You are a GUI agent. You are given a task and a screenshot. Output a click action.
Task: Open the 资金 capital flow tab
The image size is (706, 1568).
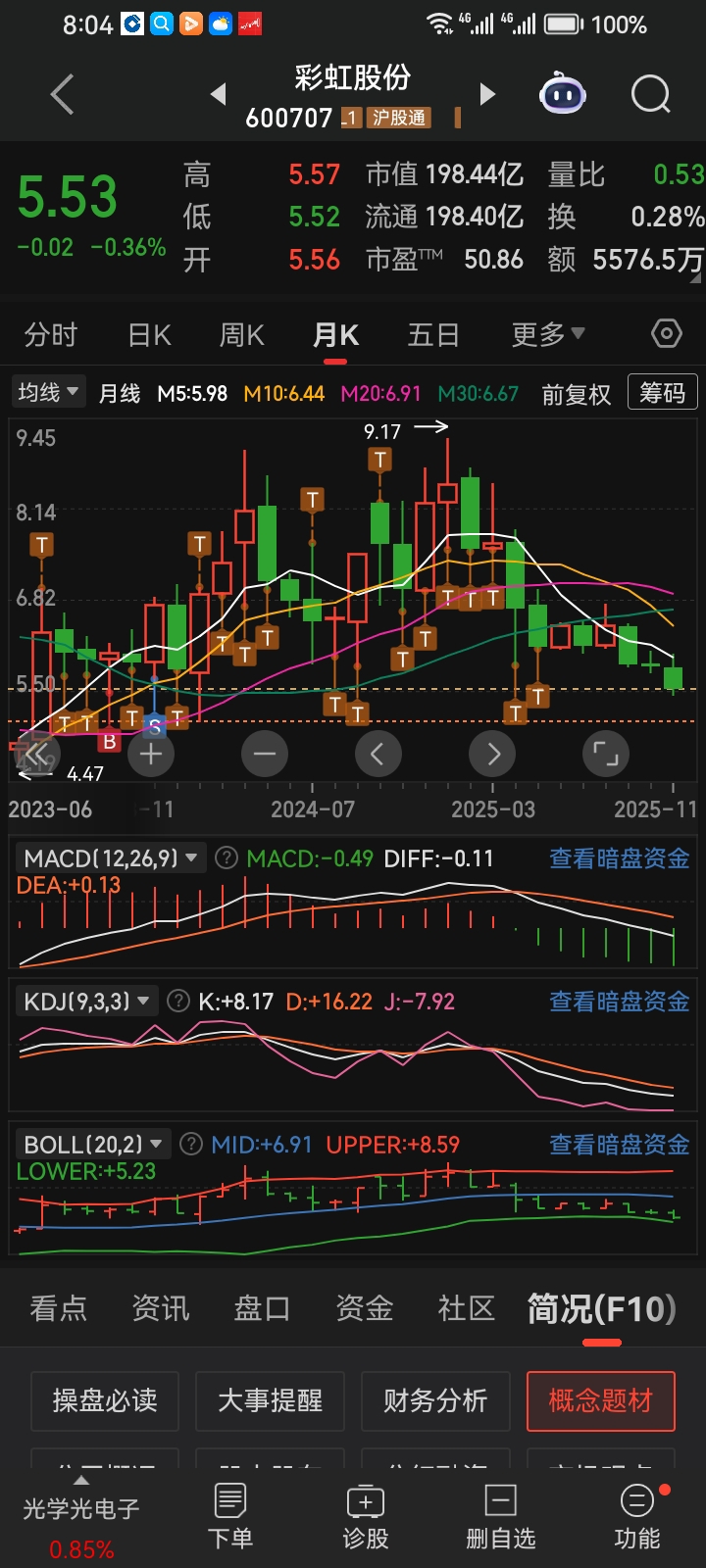click(364, 1308)
